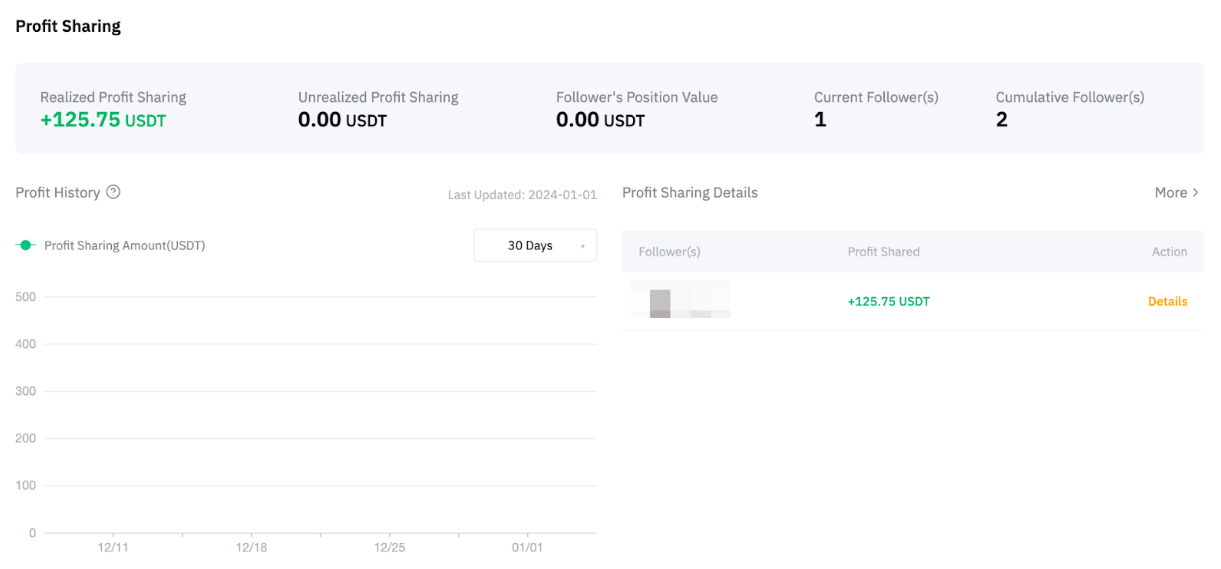
Task: Click the Action column header
Action: (x=1169, y=252)
